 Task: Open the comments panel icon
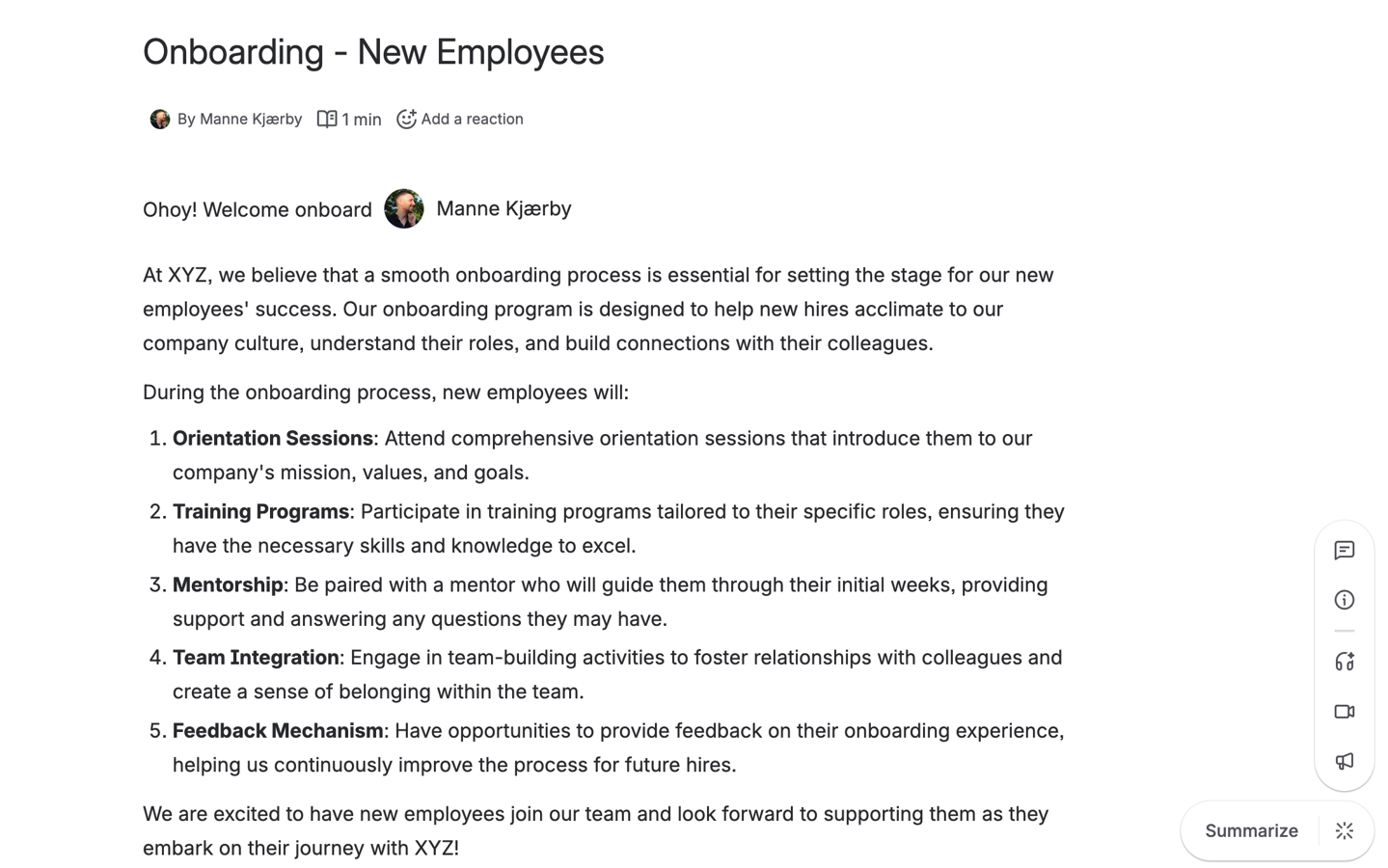[1344, 551]
